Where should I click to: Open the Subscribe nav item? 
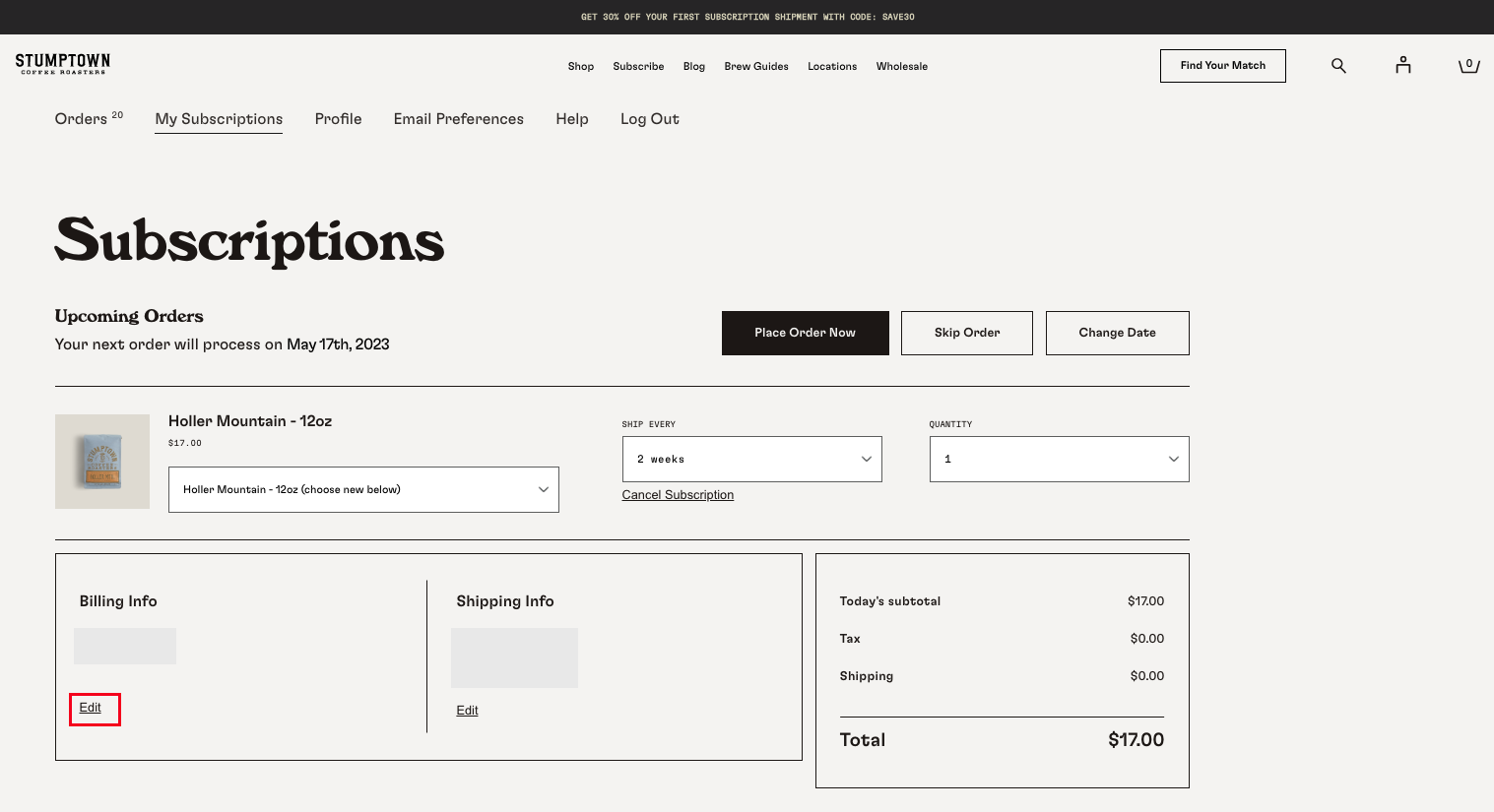coord(638,67)
